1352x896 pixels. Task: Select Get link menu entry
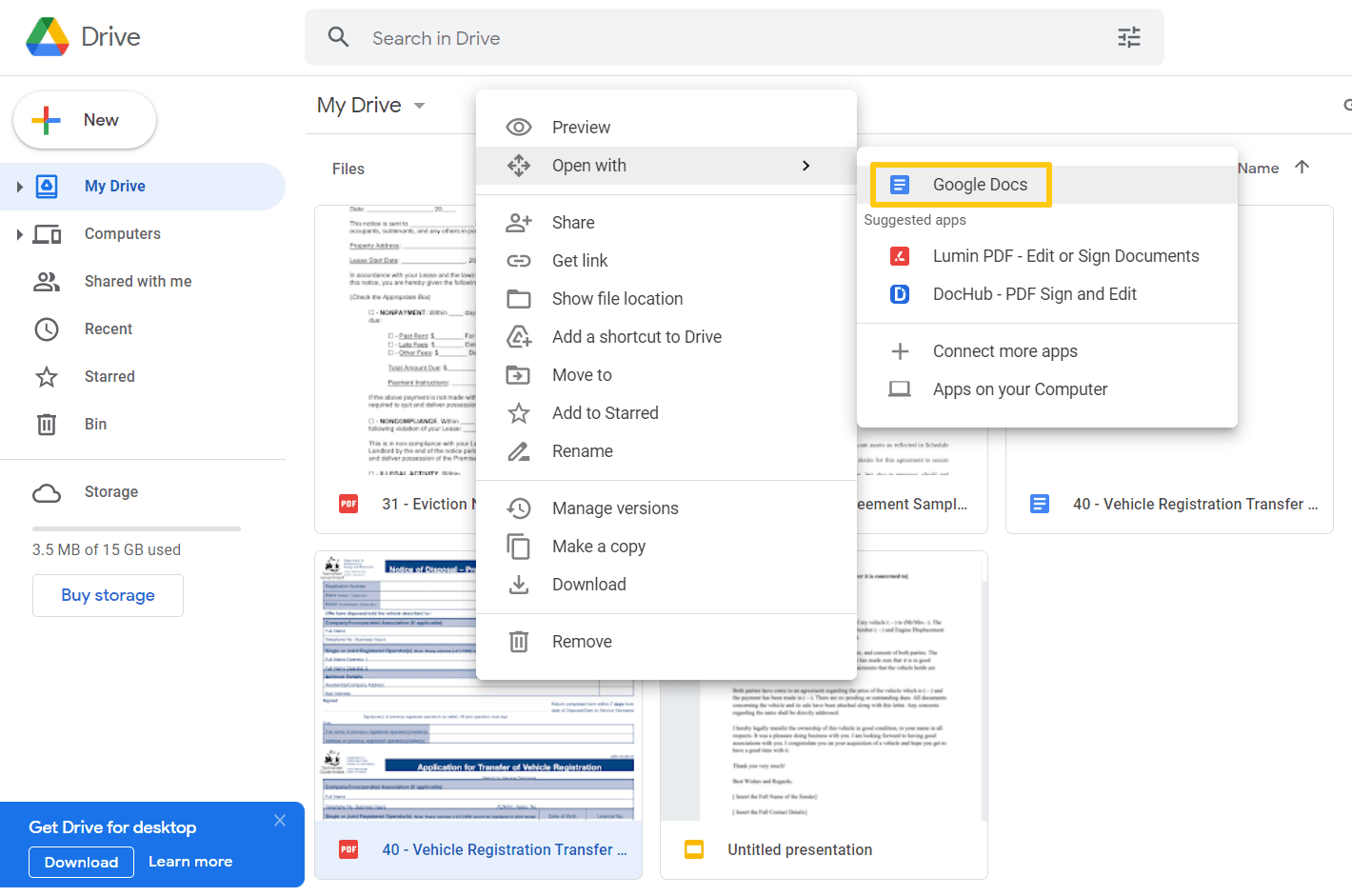pyautogui.click(x=666, y=261)
